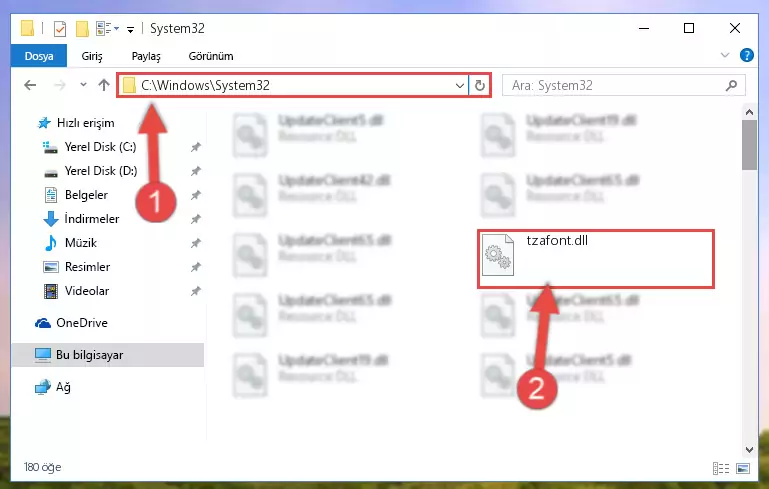Open the Dosya tab
The width and height of the screenshot is (769, 489).
[39, 56]
